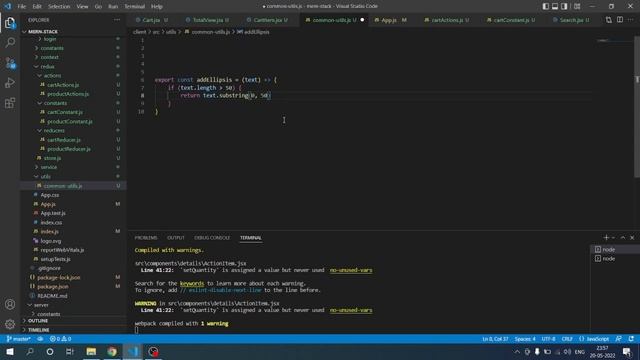
Task: Click the first no-unused-vars link in the terminal
Action: pyautogui.click(x=351, y=270)
